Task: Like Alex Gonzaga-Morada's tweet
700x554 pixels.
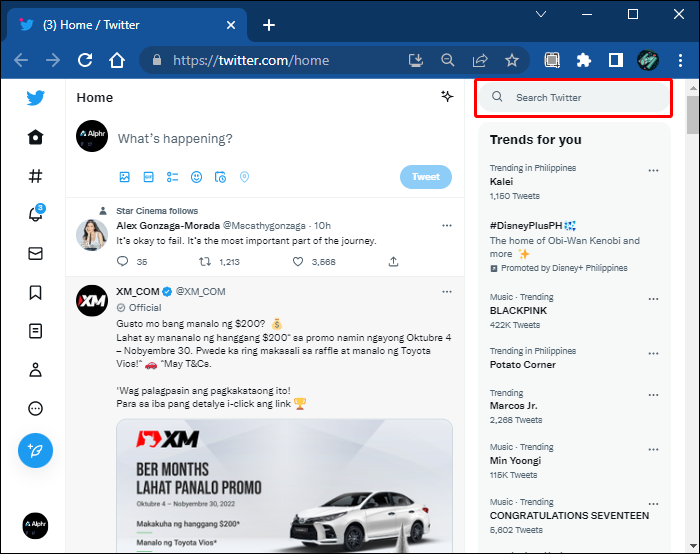Action: pos(298,262)
